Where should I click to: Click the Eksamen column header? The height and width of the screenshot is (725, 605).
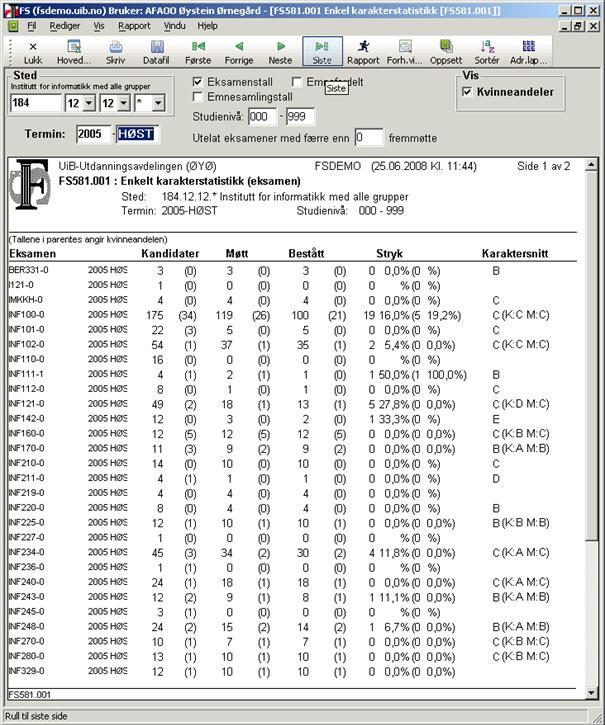coord(32,253)
